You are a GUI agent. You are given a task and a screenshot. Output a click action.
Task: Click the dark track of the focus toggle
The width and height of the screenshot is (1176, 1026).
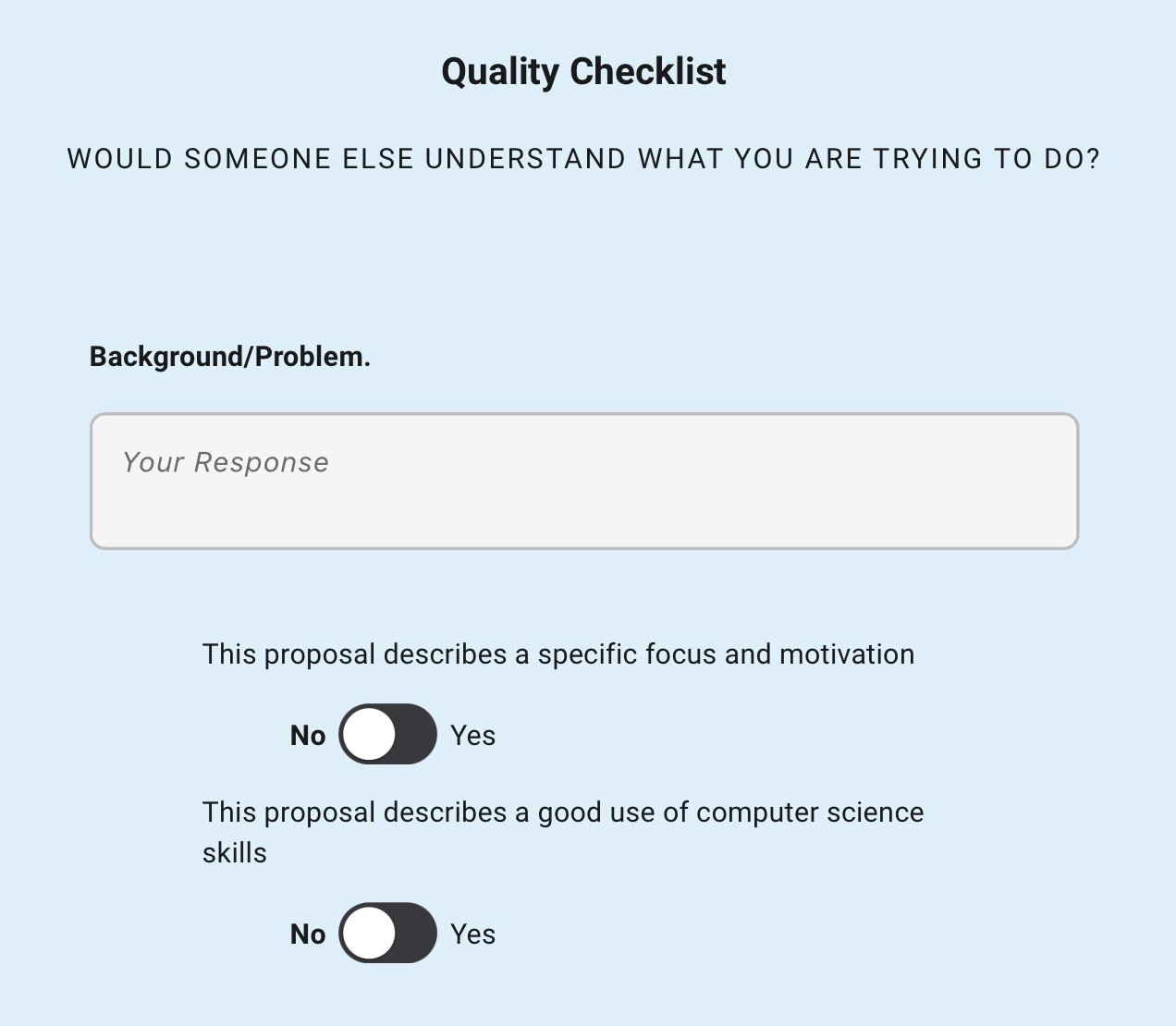414,735
